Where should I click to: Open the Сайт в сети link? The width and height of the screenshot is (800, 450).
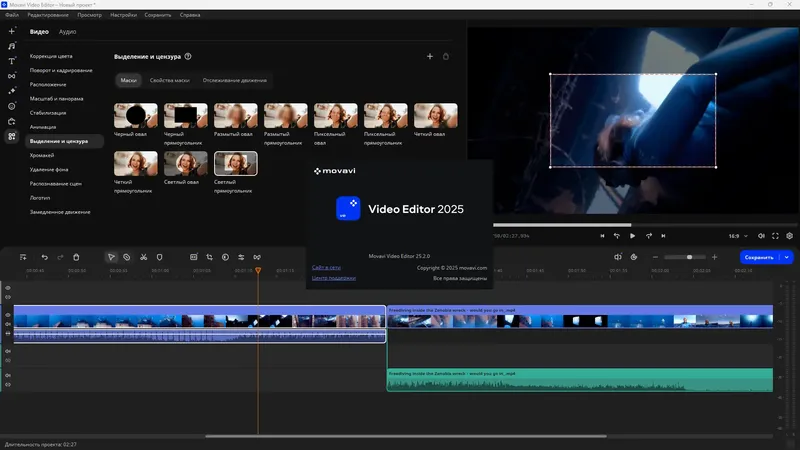(326, 267)
